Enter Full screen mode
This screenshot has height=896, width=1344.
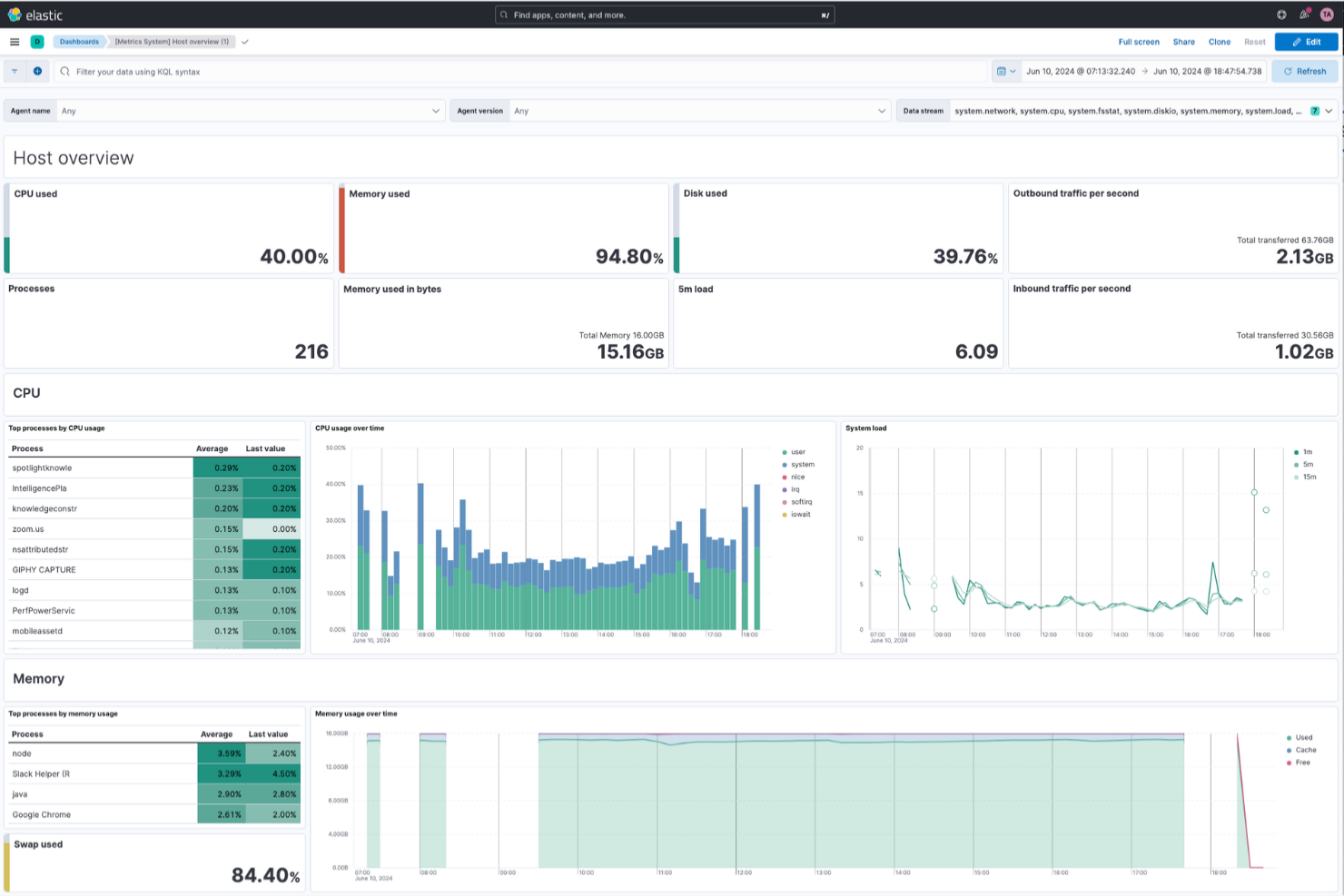pos(1139,42)
